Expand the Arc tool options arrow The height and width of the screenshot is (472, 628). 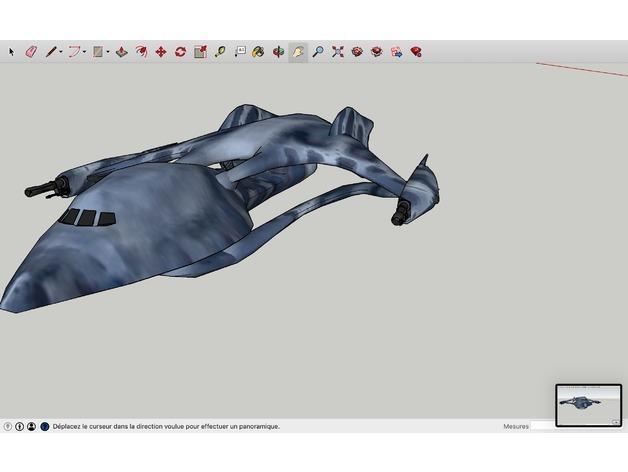85,51
